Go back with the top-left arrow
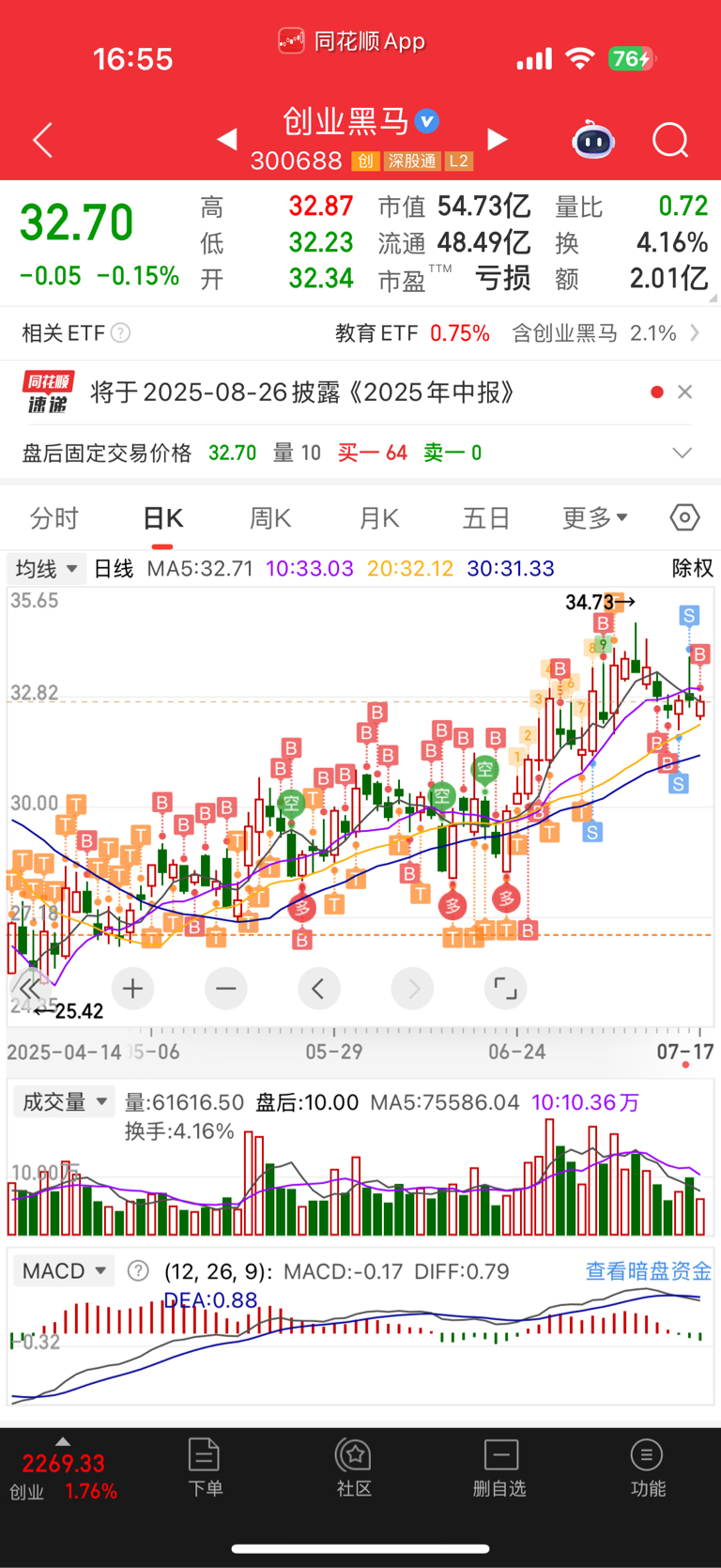721x1568 pixels. [x=42, y=141]
